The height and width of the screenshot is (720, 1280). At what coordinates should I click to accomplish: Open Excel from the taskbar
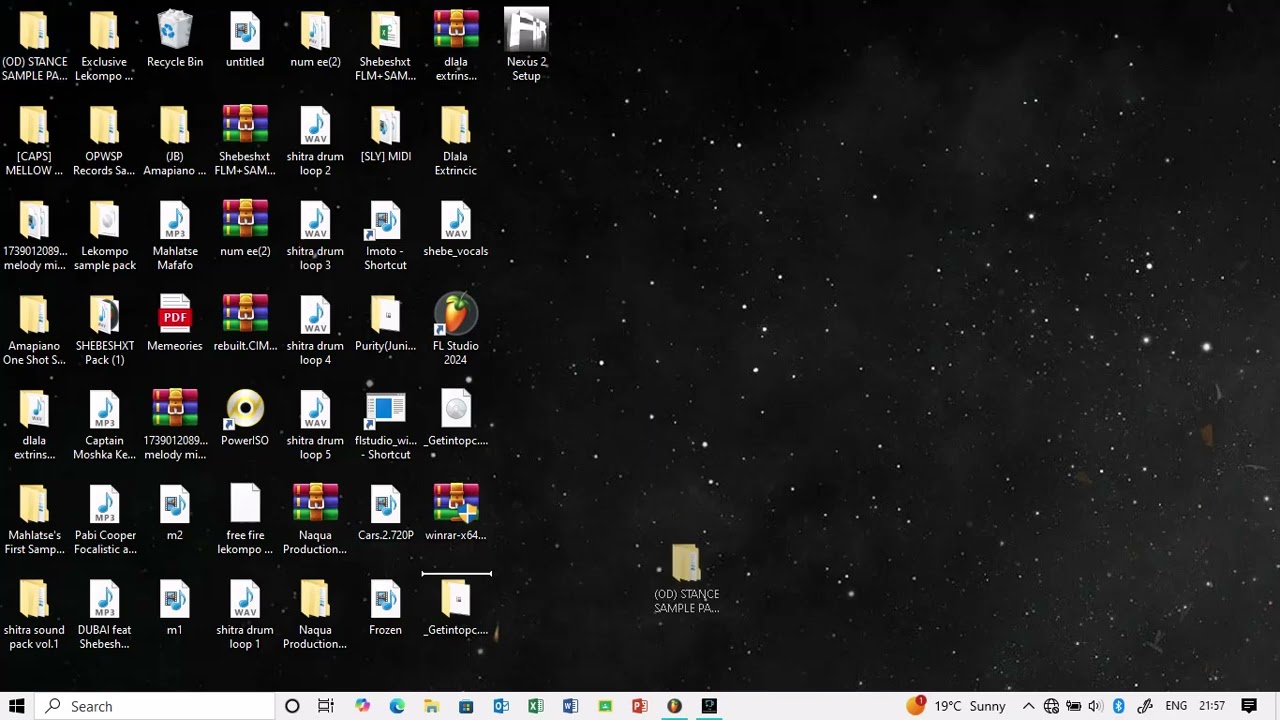pos(535,706)
